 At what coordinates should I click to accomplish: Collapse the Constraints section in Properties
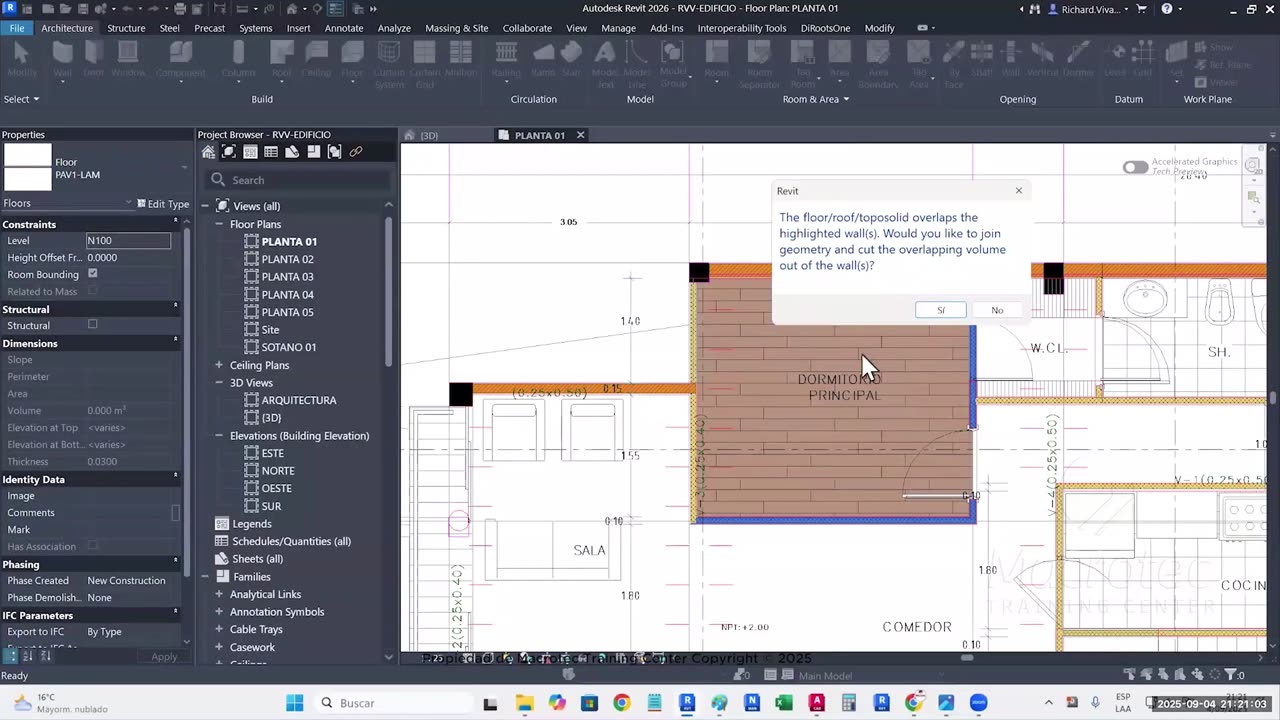pos(176,221)
